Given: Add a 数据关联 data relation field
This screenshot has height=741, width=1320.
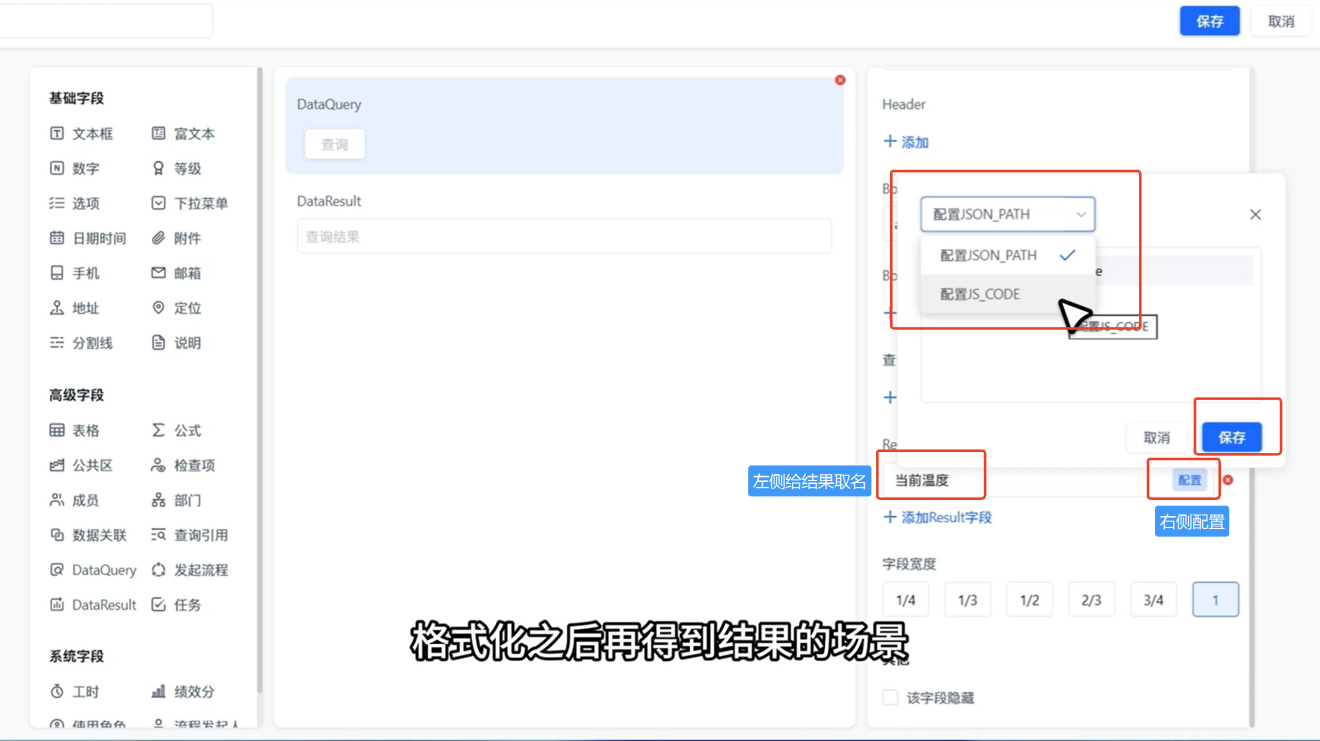Looking at the screenshot, I should pyautogui.click(x=87, y=535).
